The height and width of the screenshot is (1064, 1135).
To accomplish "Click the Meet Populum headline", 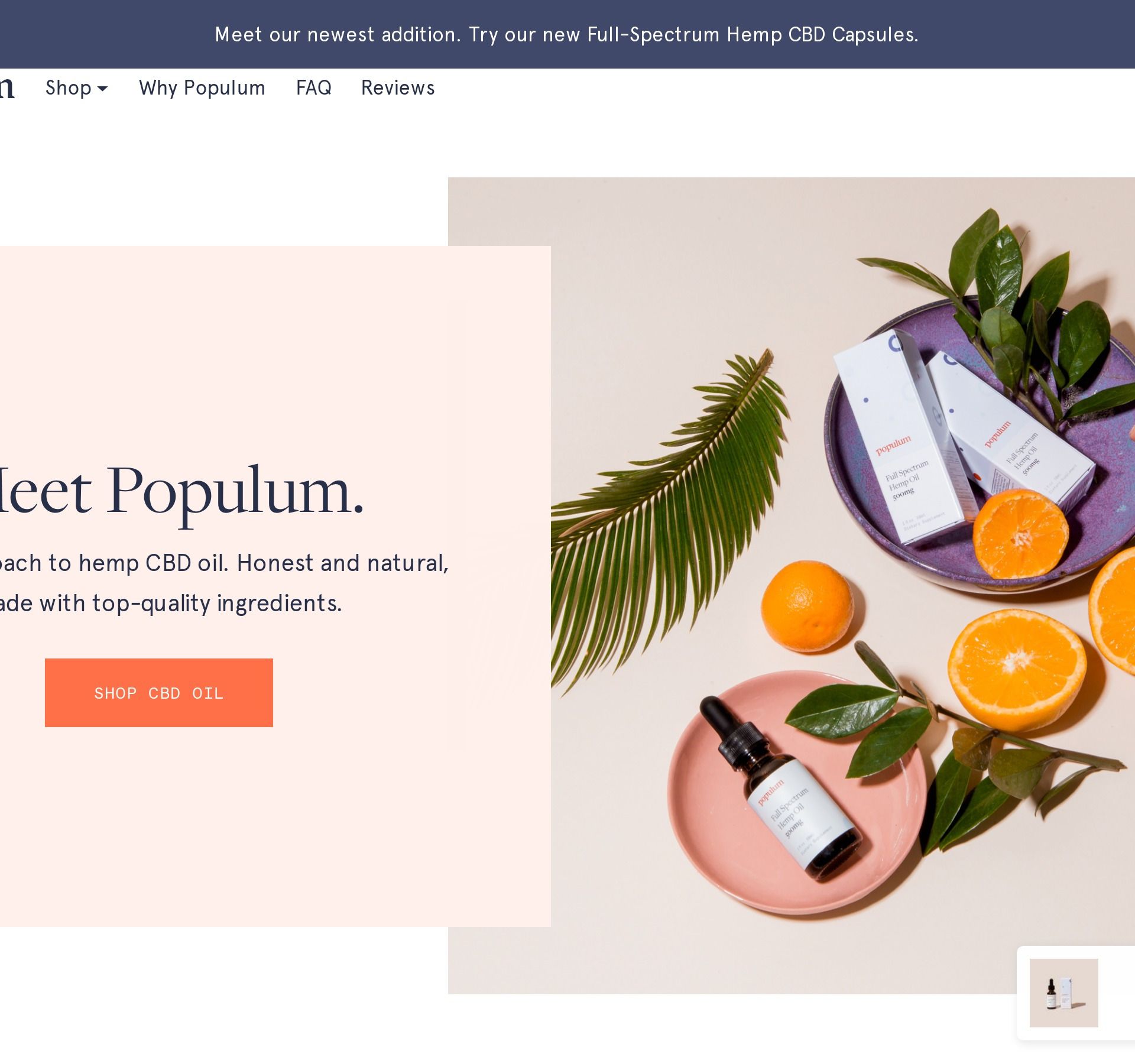I will point(180,492).
